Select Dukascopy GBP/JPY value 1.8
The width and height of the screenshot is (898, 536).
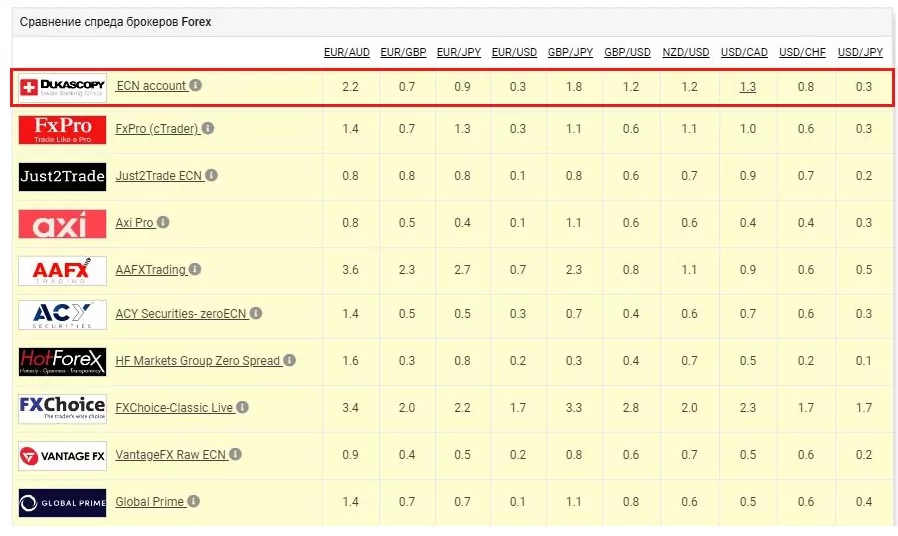tap(573, 87)
